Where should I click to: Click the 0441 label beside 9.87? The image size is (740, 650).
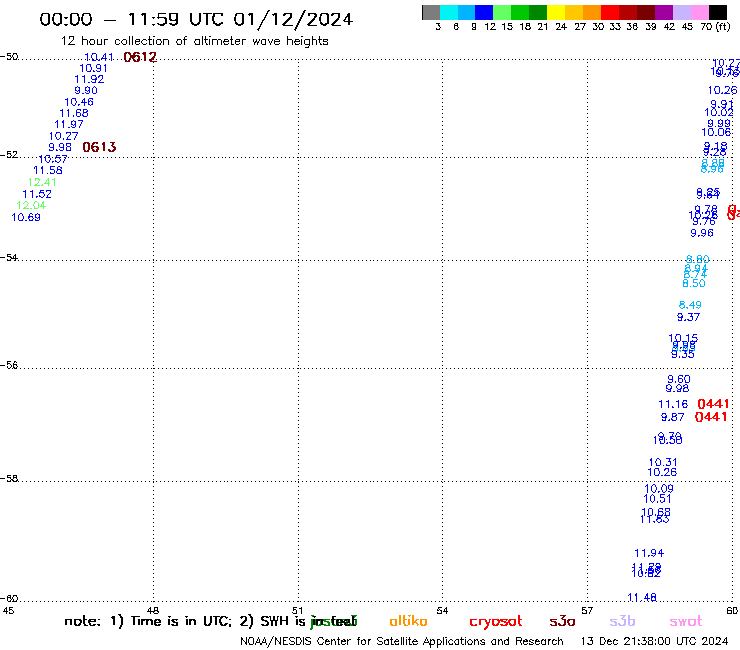click(711, 417)
